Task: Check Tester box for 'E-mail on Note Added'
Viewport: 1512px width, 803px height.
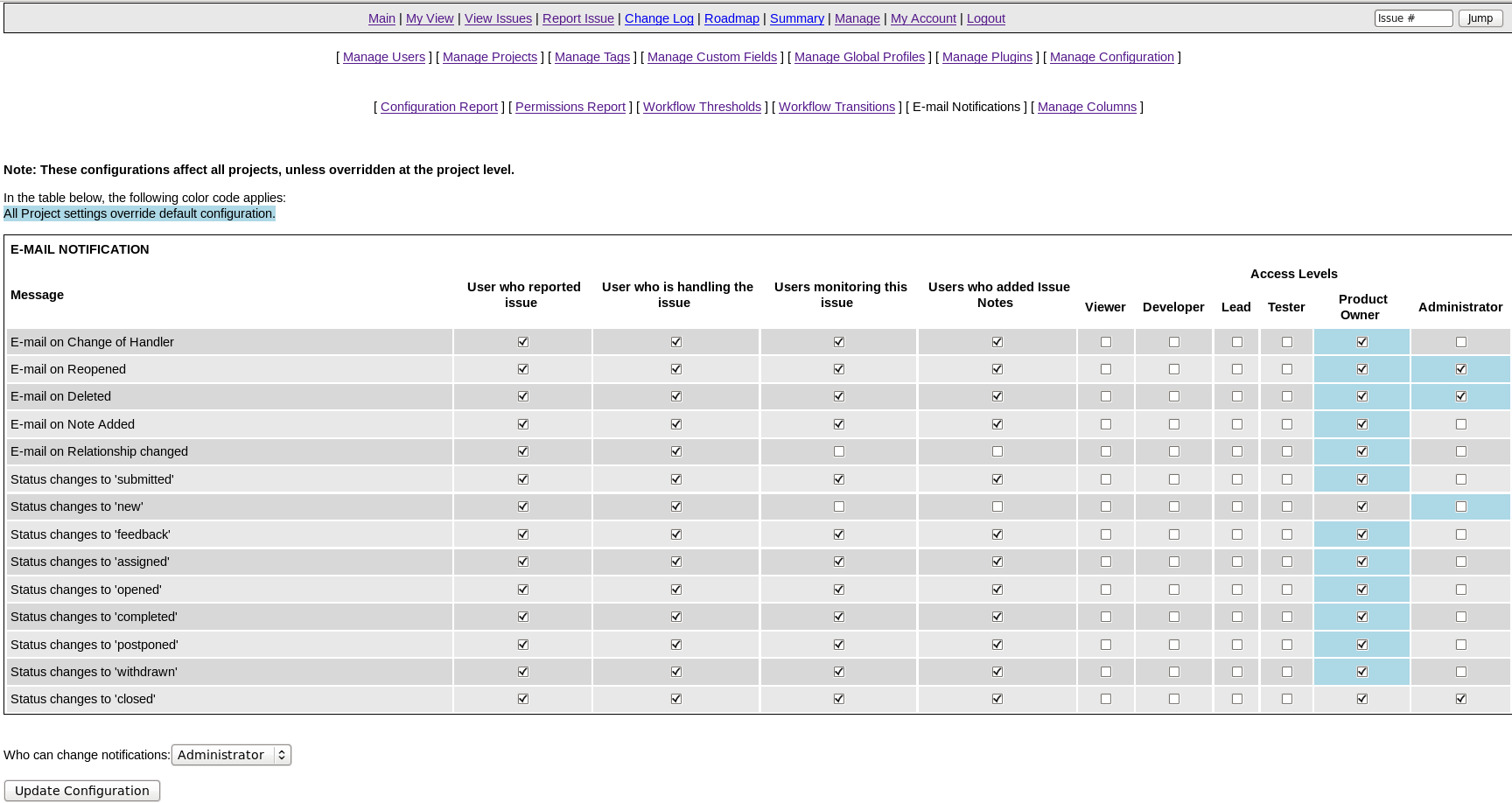Action: pyautogui.click(x=1286, y=424)
